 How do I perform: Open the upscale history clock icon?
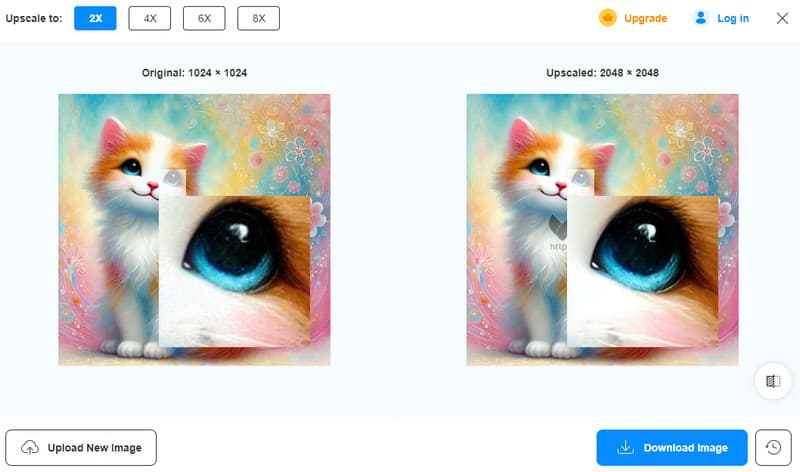pos(772,447)
